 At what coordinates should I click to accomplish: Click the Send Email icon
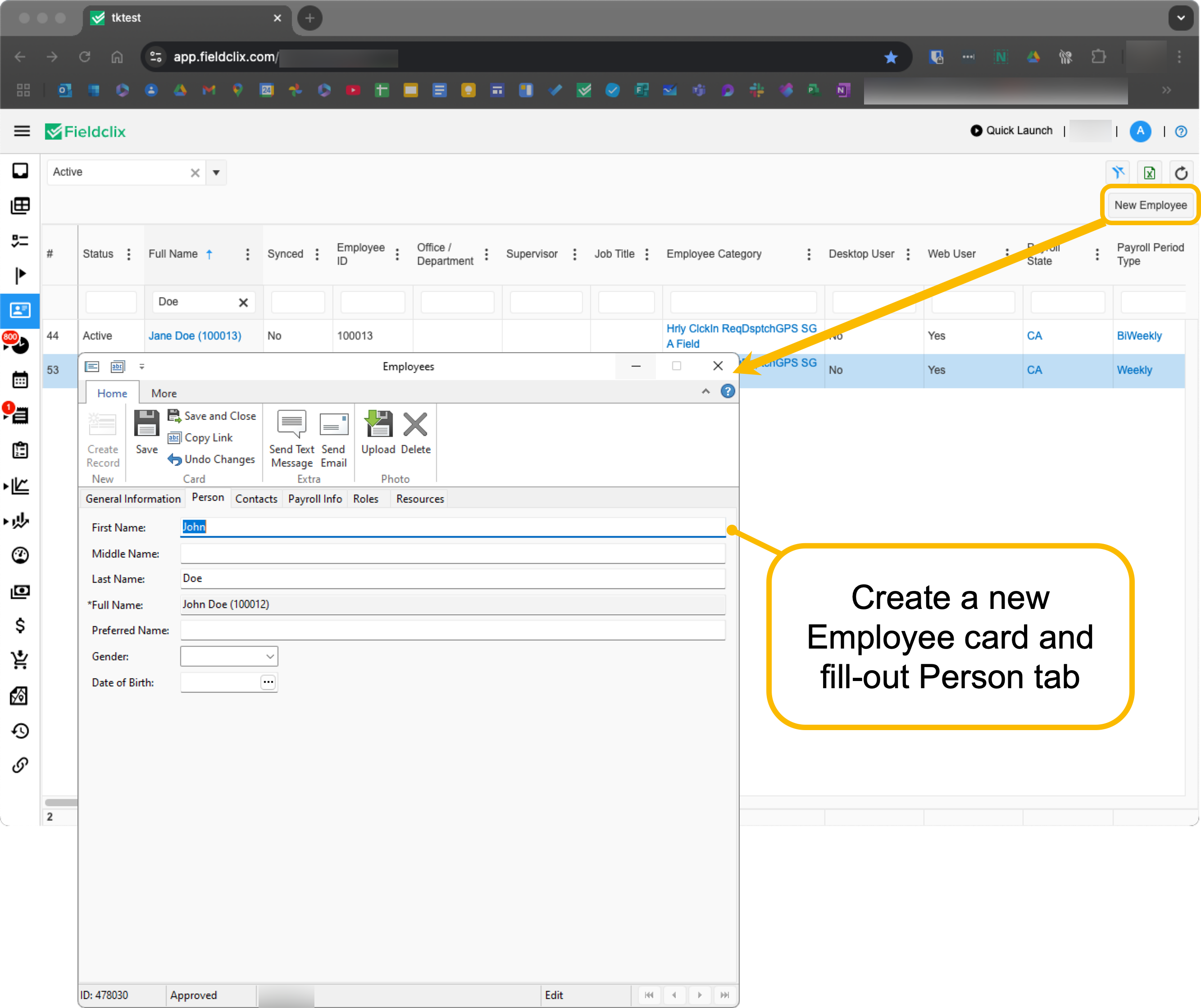pyautogui.click(x=333, y=437)
